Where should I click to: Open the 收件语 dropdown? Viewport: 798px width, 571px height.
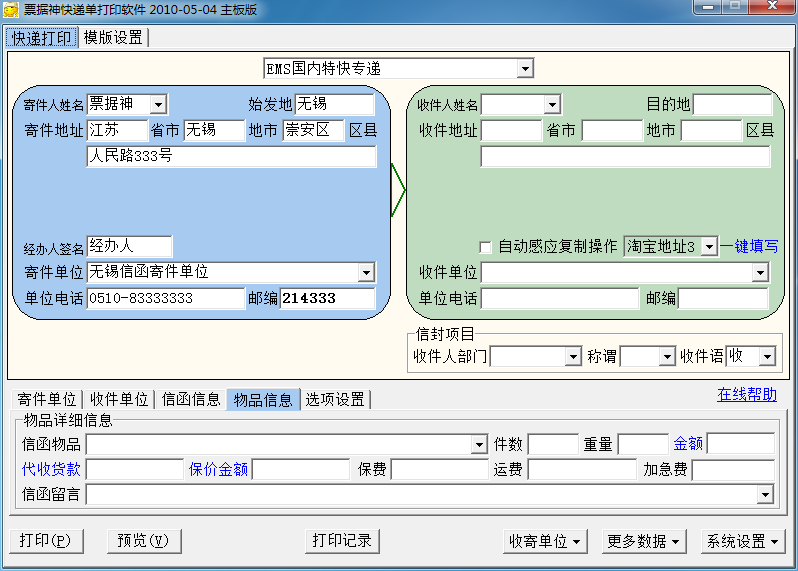(767, 356)
